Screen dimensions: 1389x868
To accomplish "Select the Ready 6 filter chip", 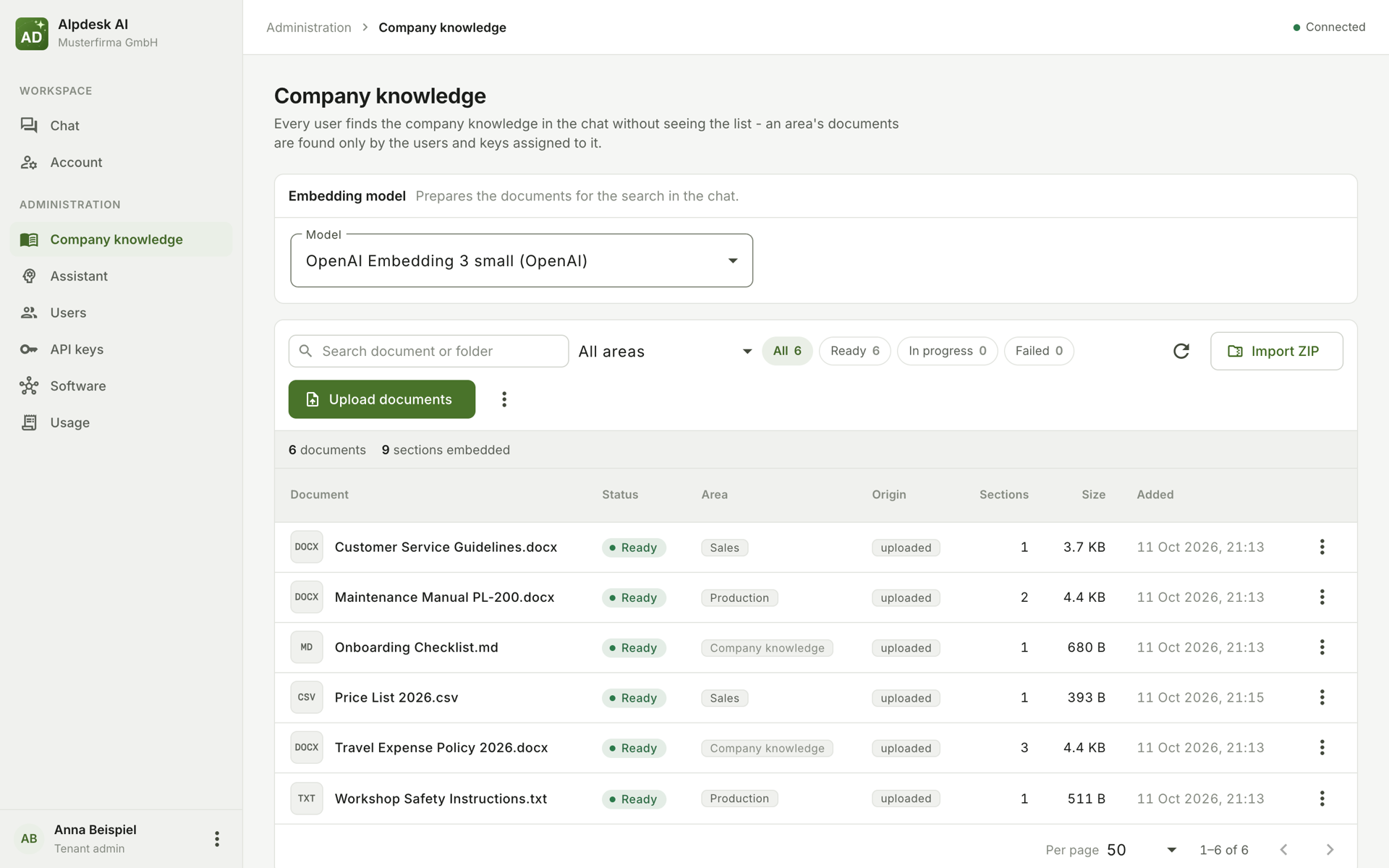I will click(854, 351).
